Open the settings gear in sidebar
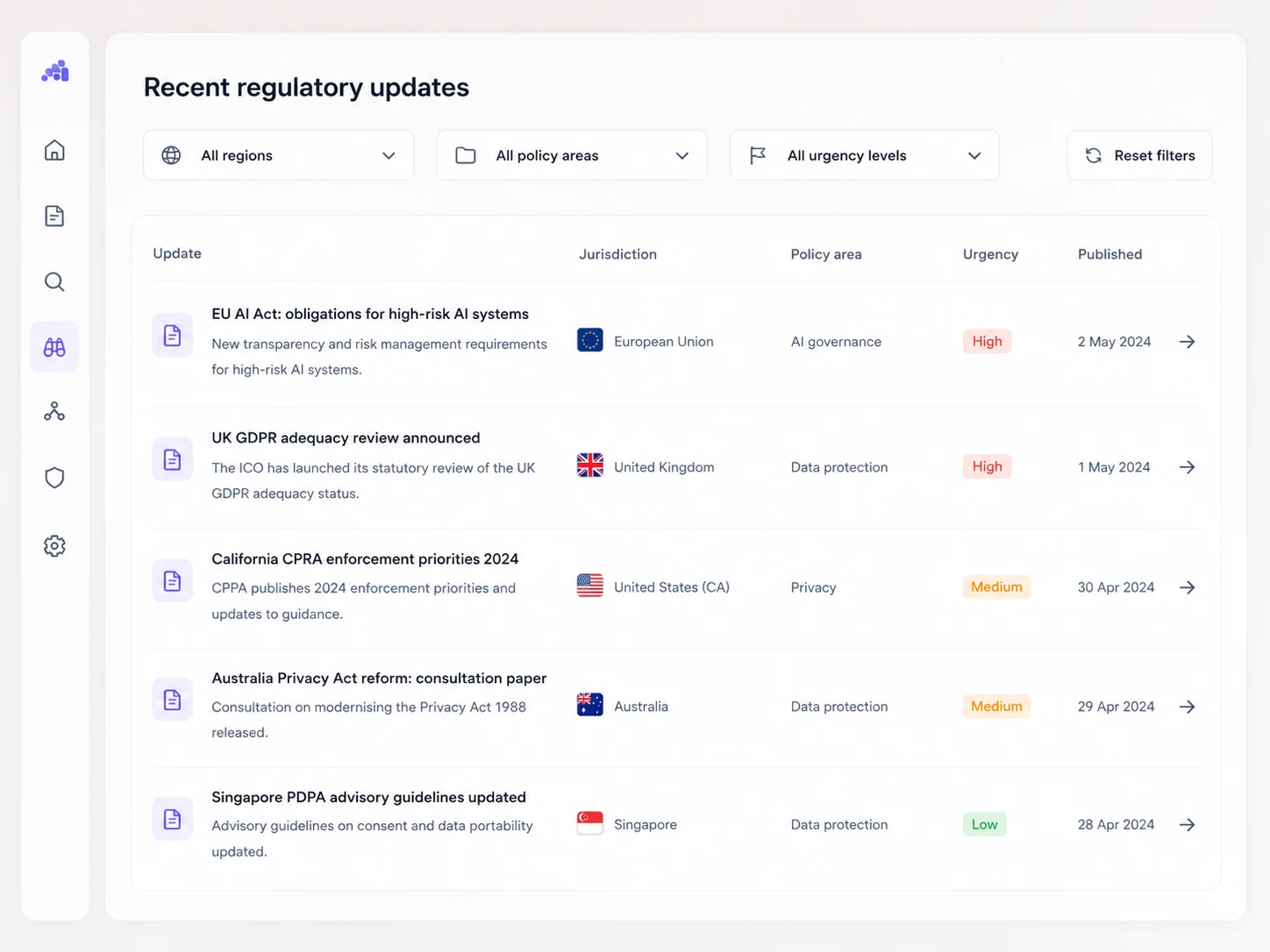Screen dimensions: 1270x952 click(x=54, y=546)
